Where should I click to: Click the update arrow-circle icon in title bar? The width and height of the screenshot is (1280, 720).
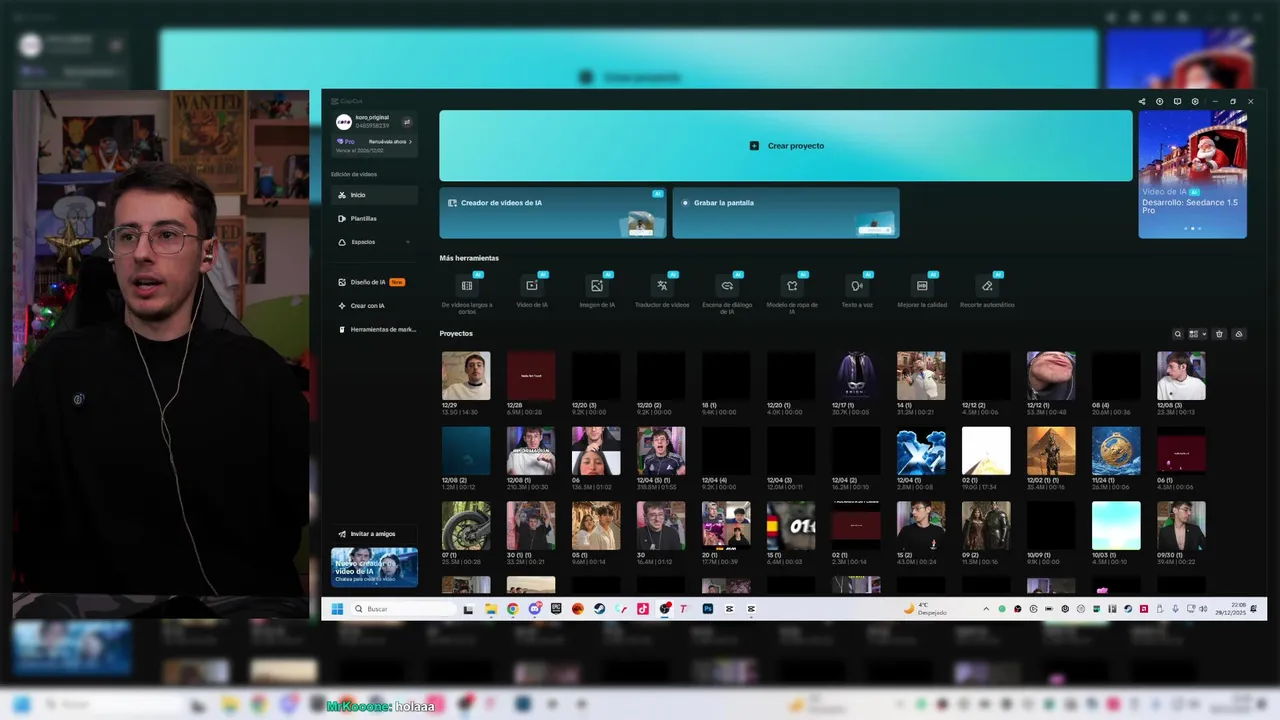tap(1160, 101)
